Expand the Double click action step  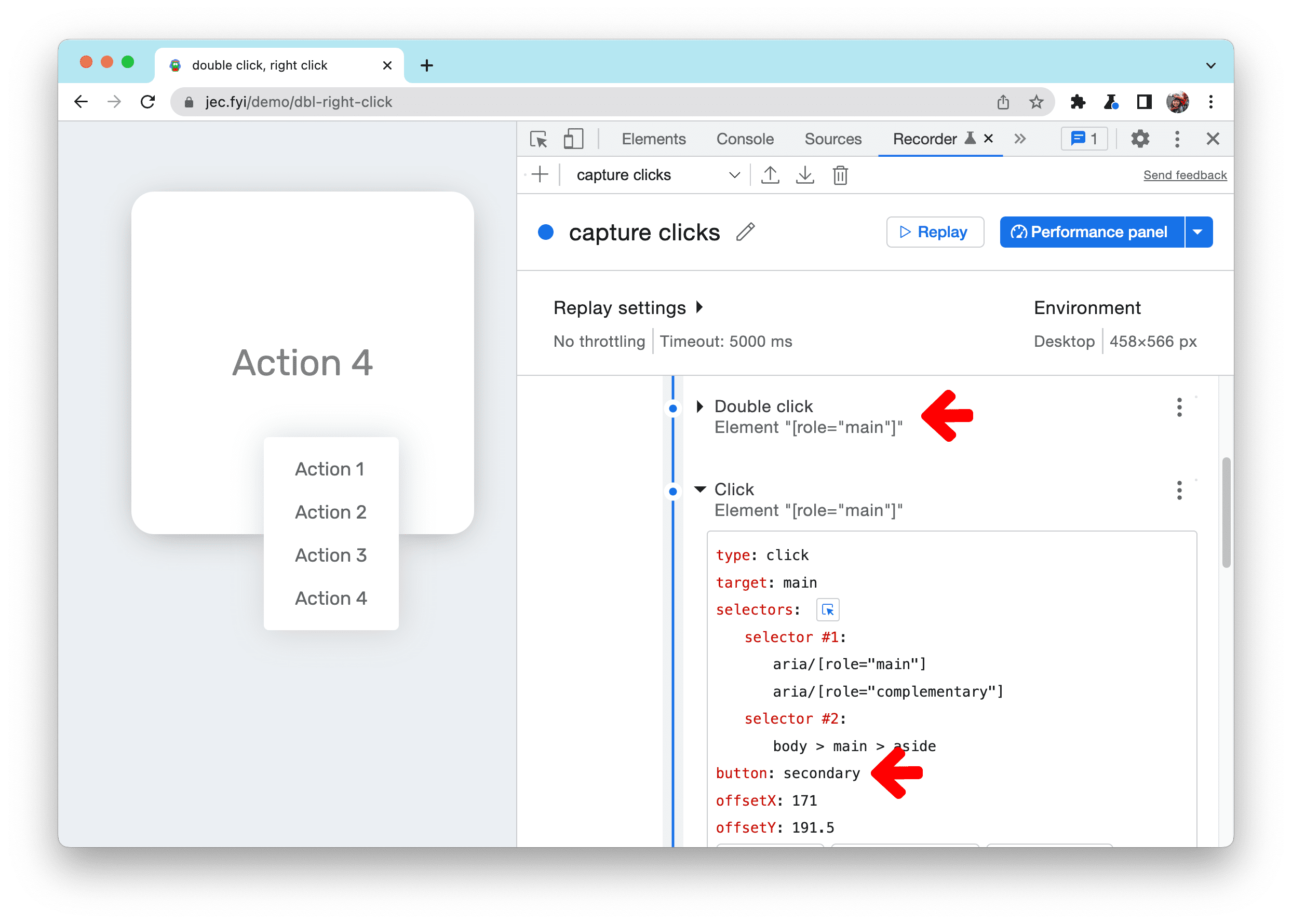coord(697,405)
